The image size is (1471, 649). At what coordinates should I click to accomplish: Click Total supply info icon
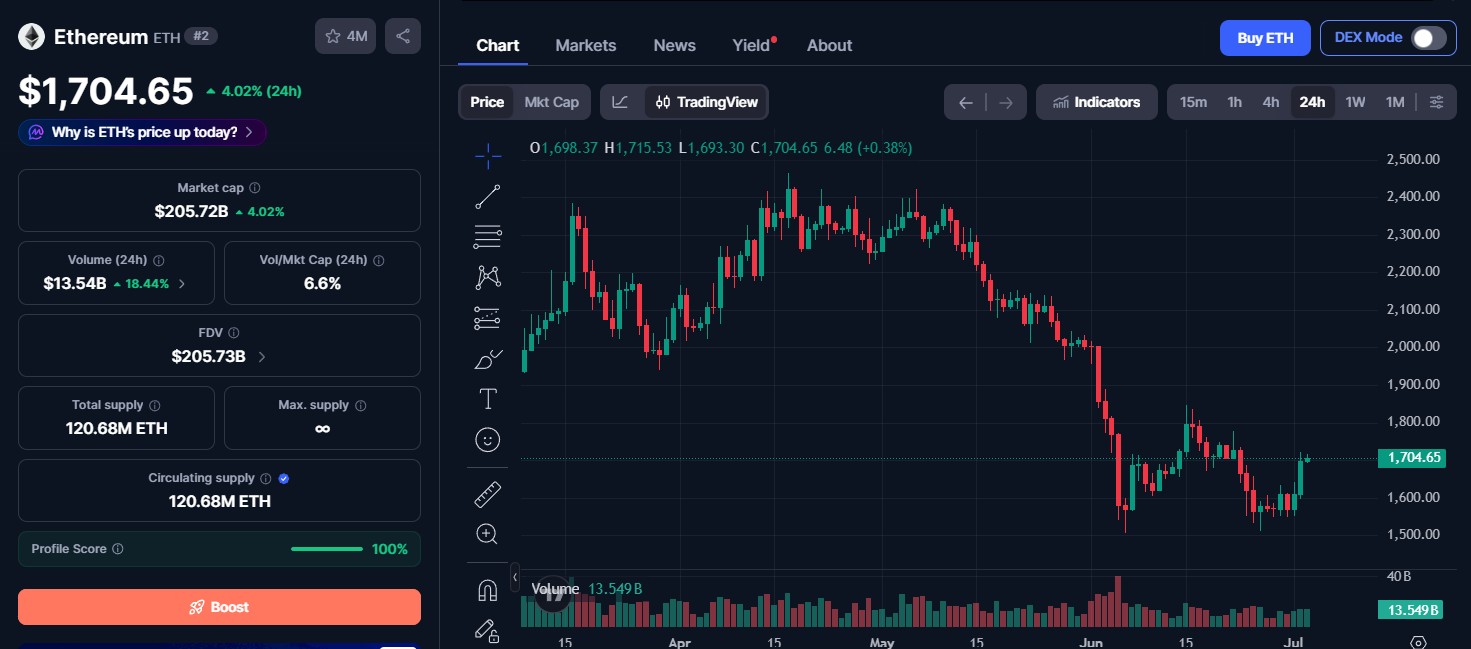[x=155, y=406]
